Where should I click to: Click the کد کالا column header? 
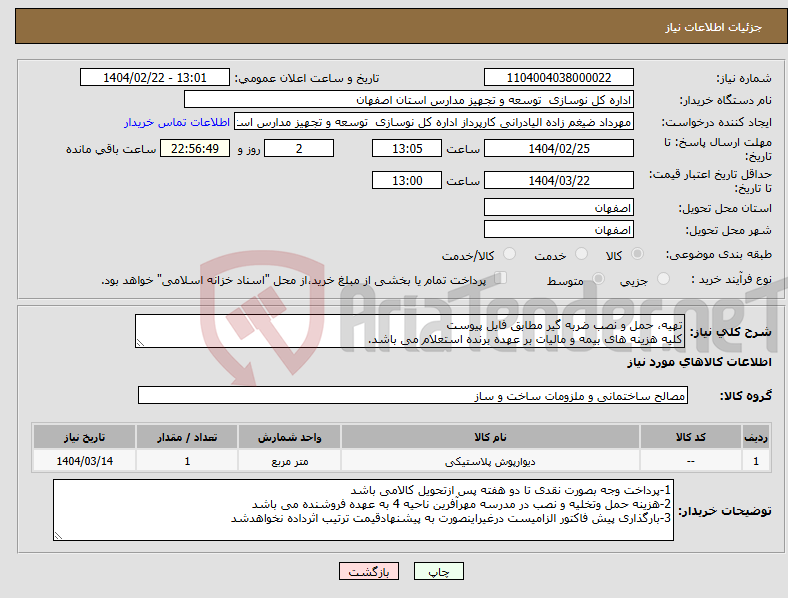(x=691, y=437)
